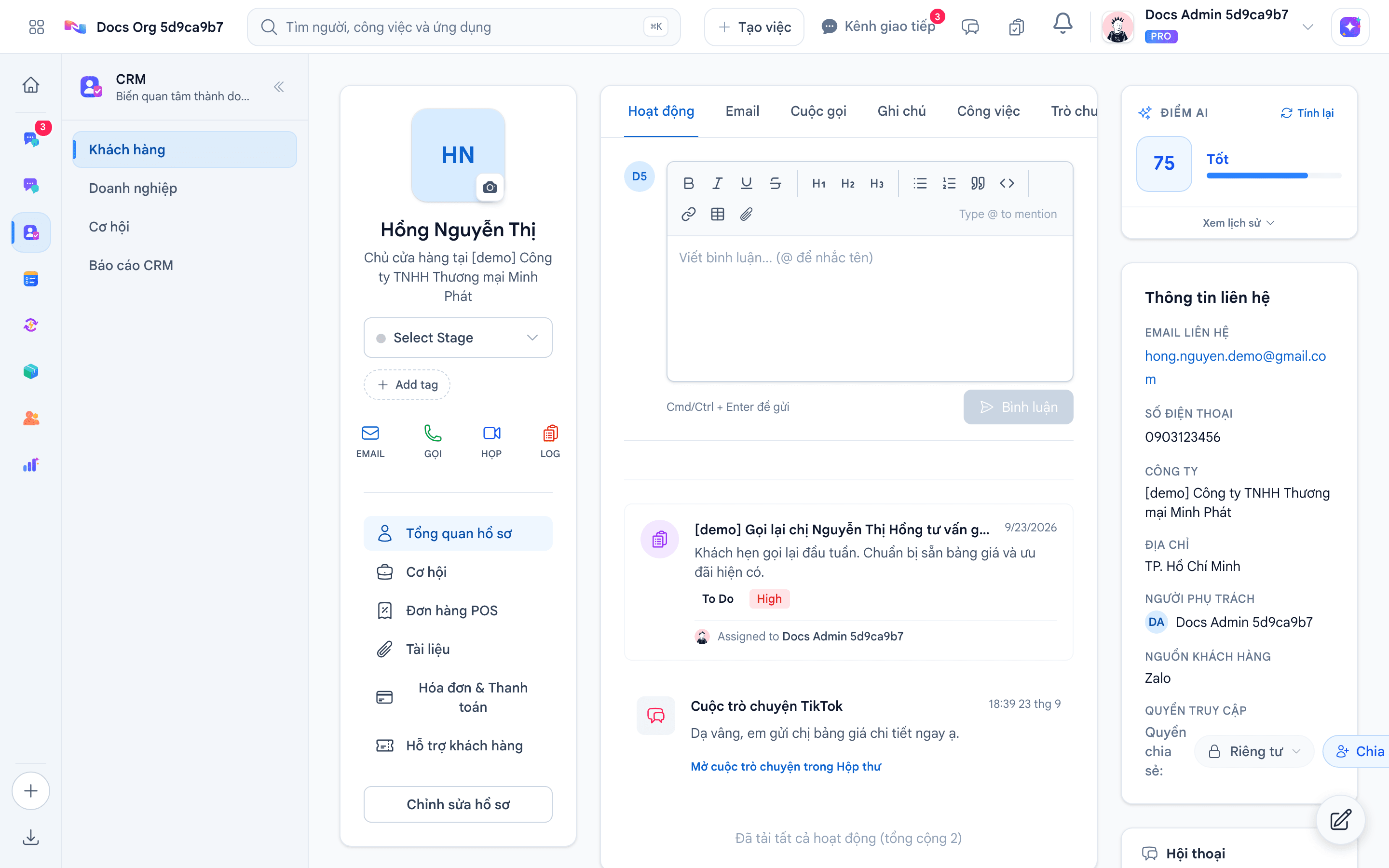Screen dimensions: 1389x868
Task: Click the AI score progress bar
Action: coord(1274,176)
